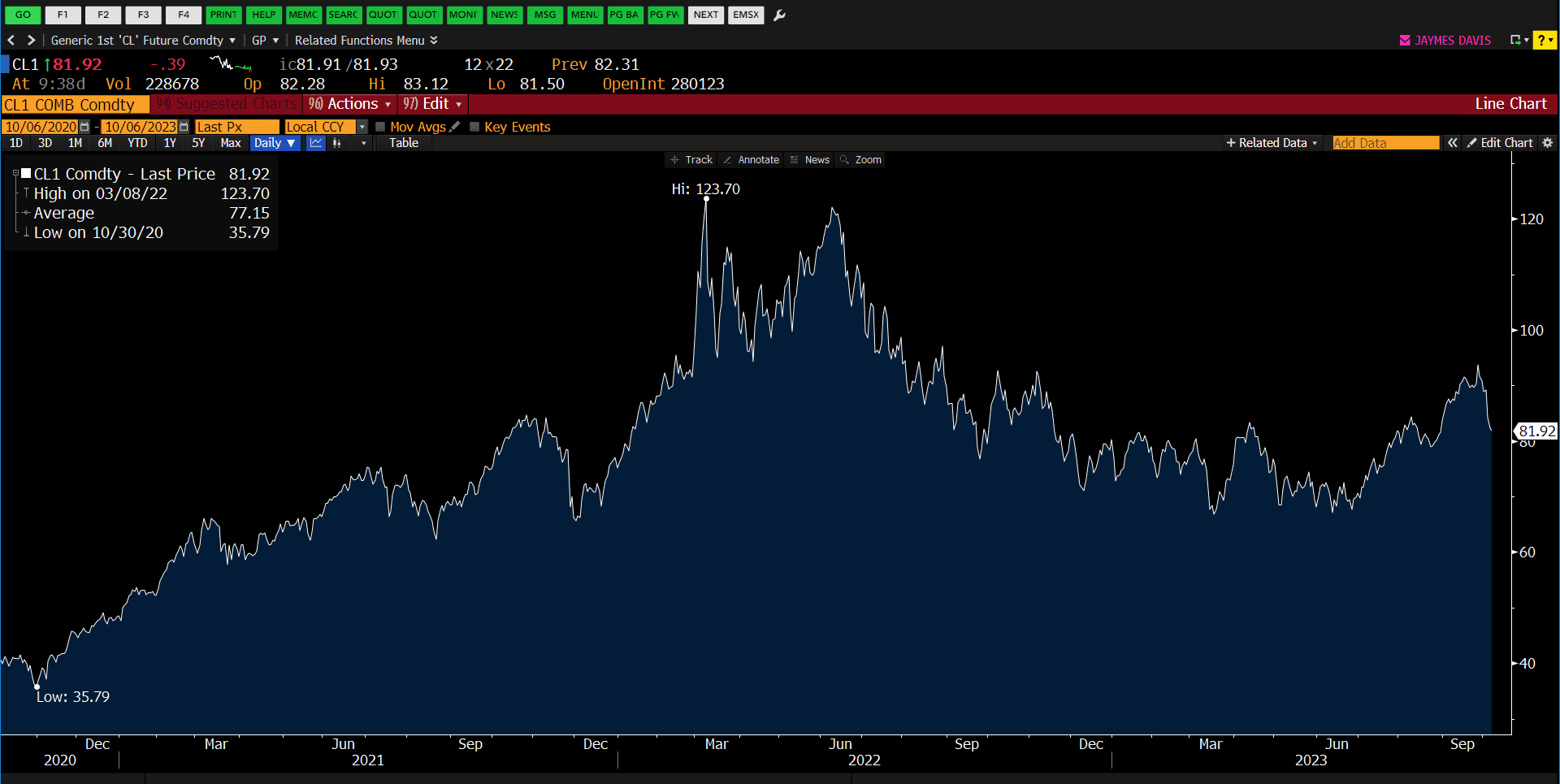Click the PG BA page back key
Screen dimensions: 1560x784
coord(625,15)
